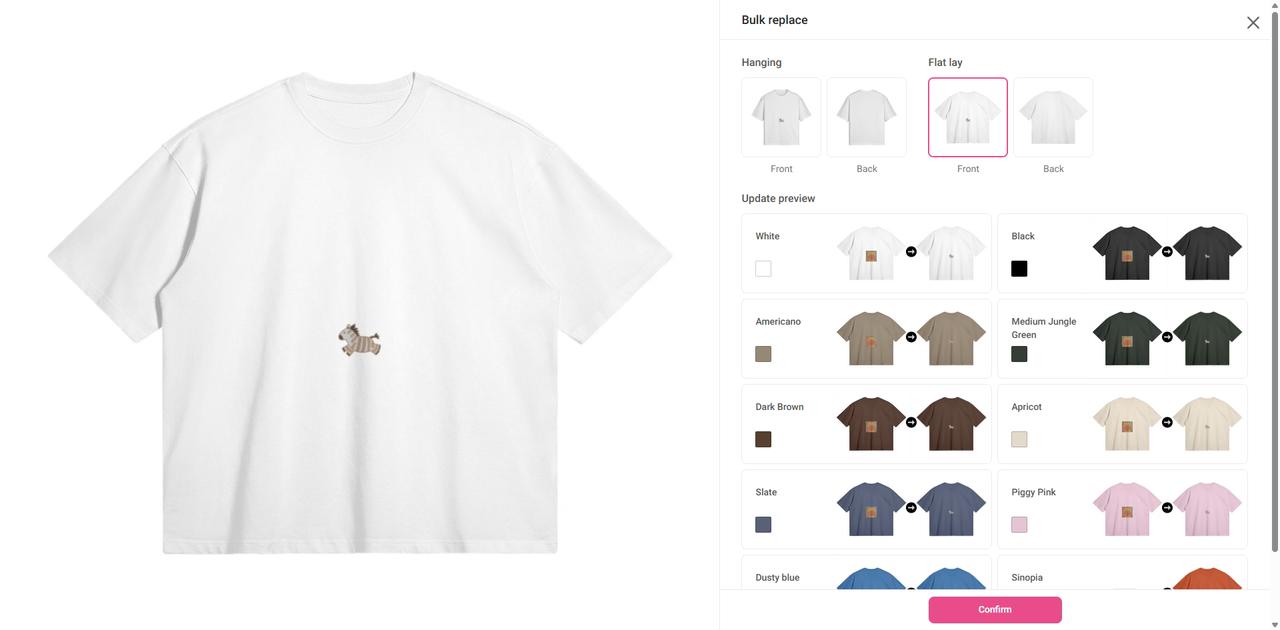Viewport: 1280px width, 630px height.
Task: Click arrow icon in White preview row
Action: point(911,252)
